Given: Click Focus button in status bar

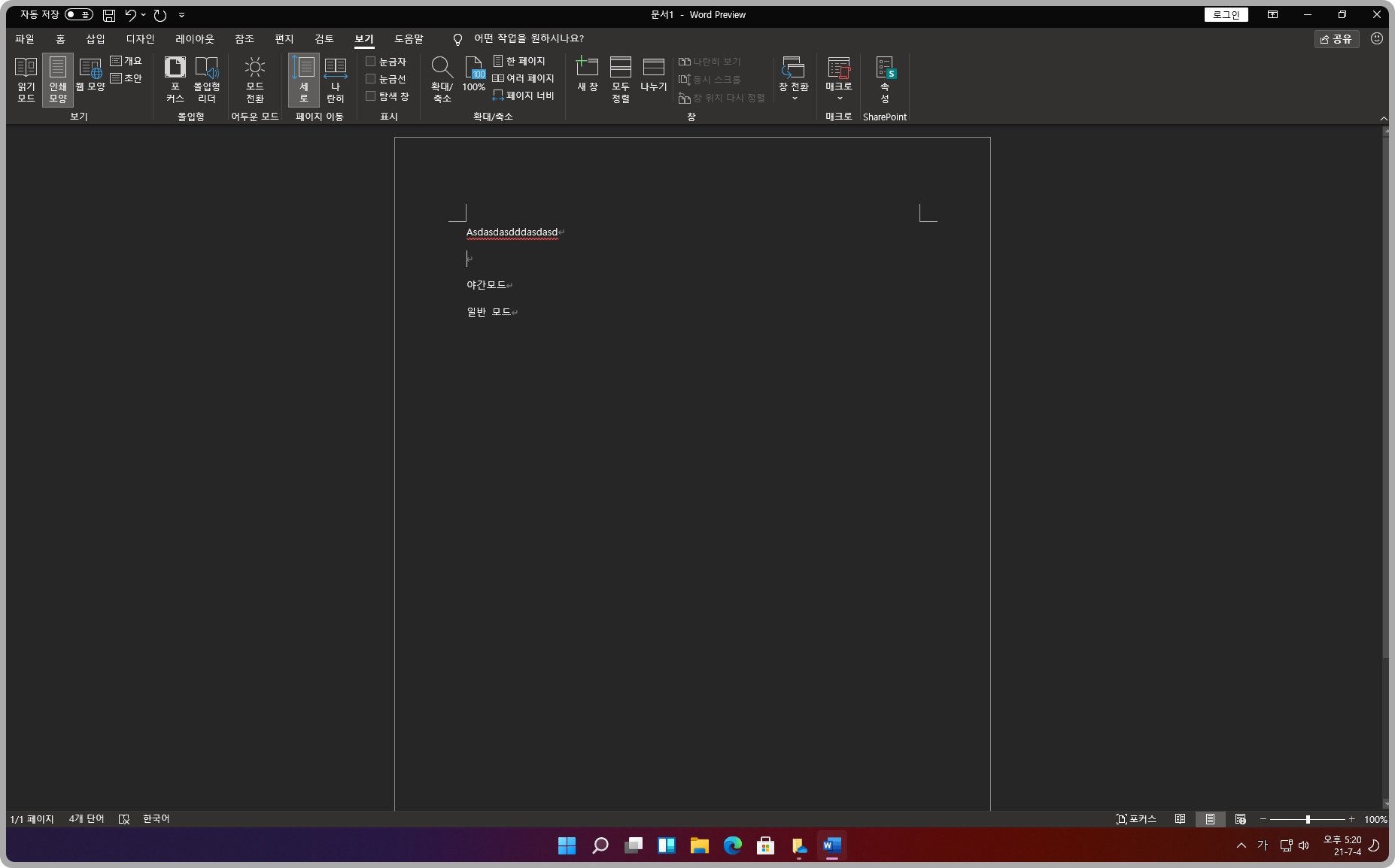Looking at the screenshot, I should [1136, 819].
